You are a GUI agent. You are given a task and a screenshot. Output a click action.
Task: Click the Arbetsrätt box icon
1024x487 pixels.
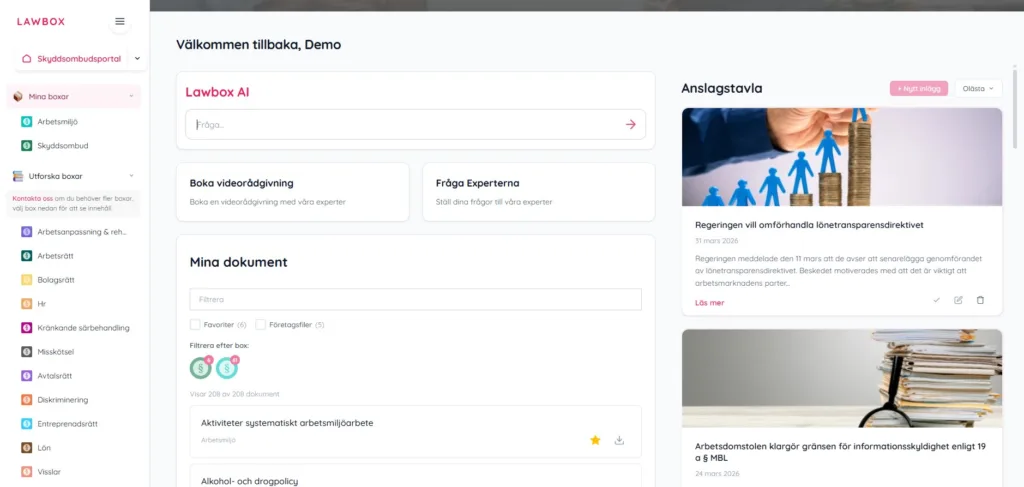(26, 256)
